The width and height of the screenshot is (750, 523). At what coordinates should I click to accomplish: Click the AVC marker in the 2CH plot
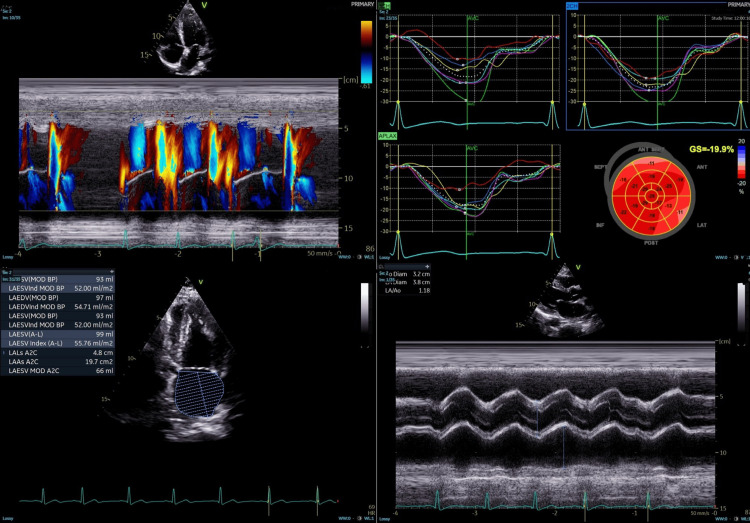point(663,18)
